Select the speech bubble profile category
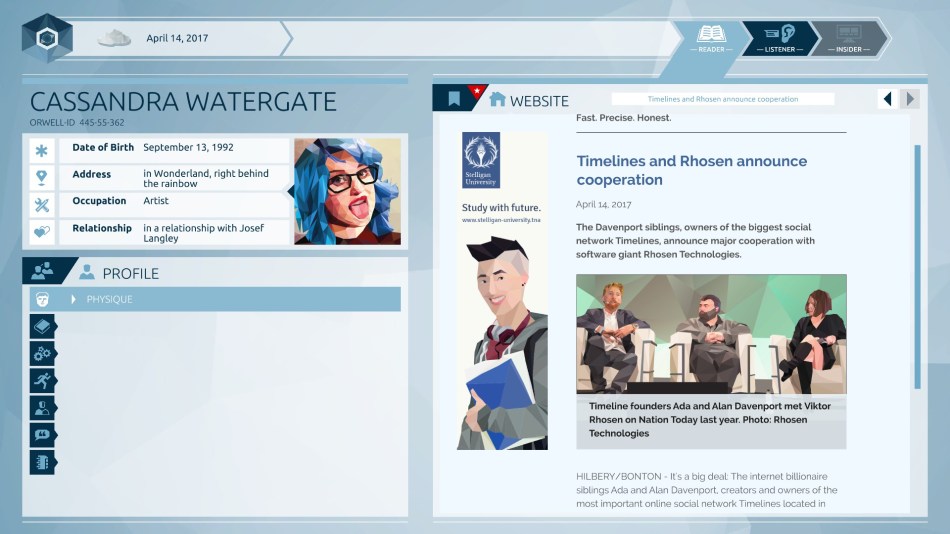Screen dimensions: 950x534 (x=42, y=434)
